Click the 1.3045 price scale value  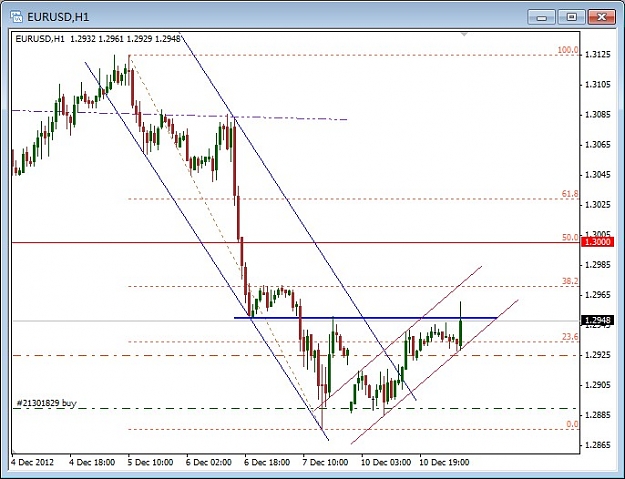click(x=597, y=175)
